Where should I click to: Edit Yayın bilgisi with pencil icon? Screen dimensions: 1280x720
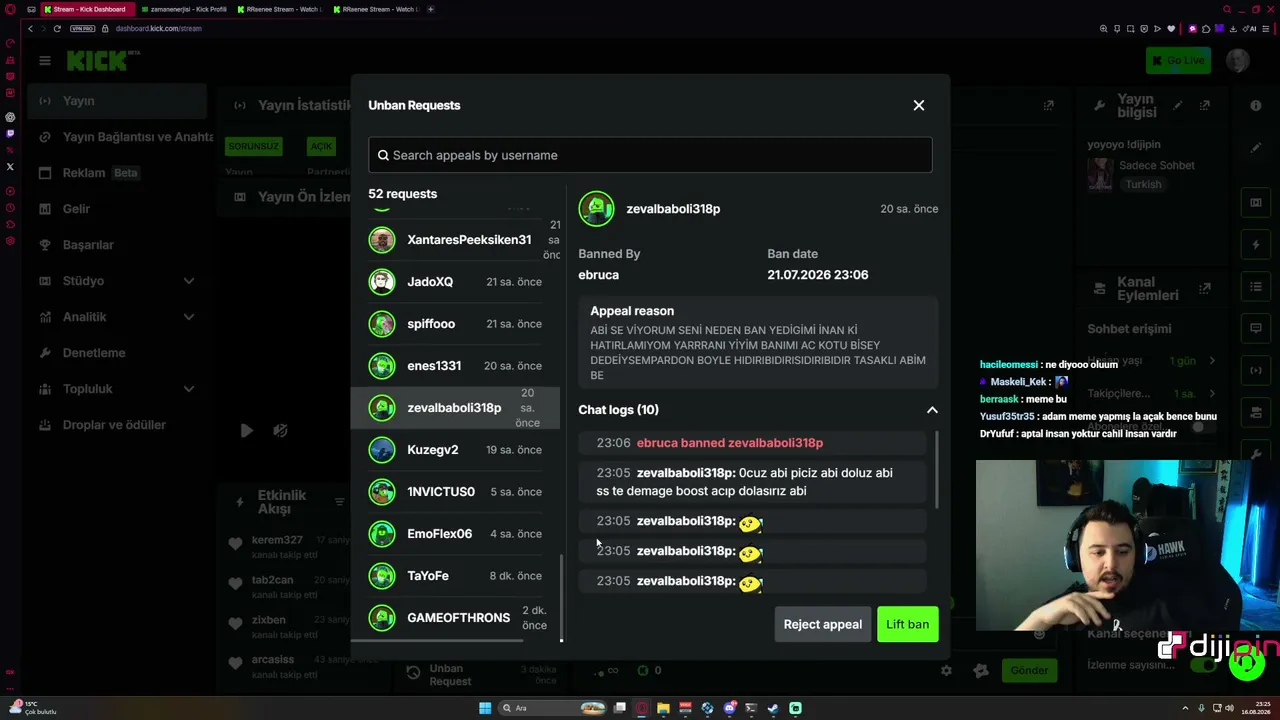[1178, 105]
